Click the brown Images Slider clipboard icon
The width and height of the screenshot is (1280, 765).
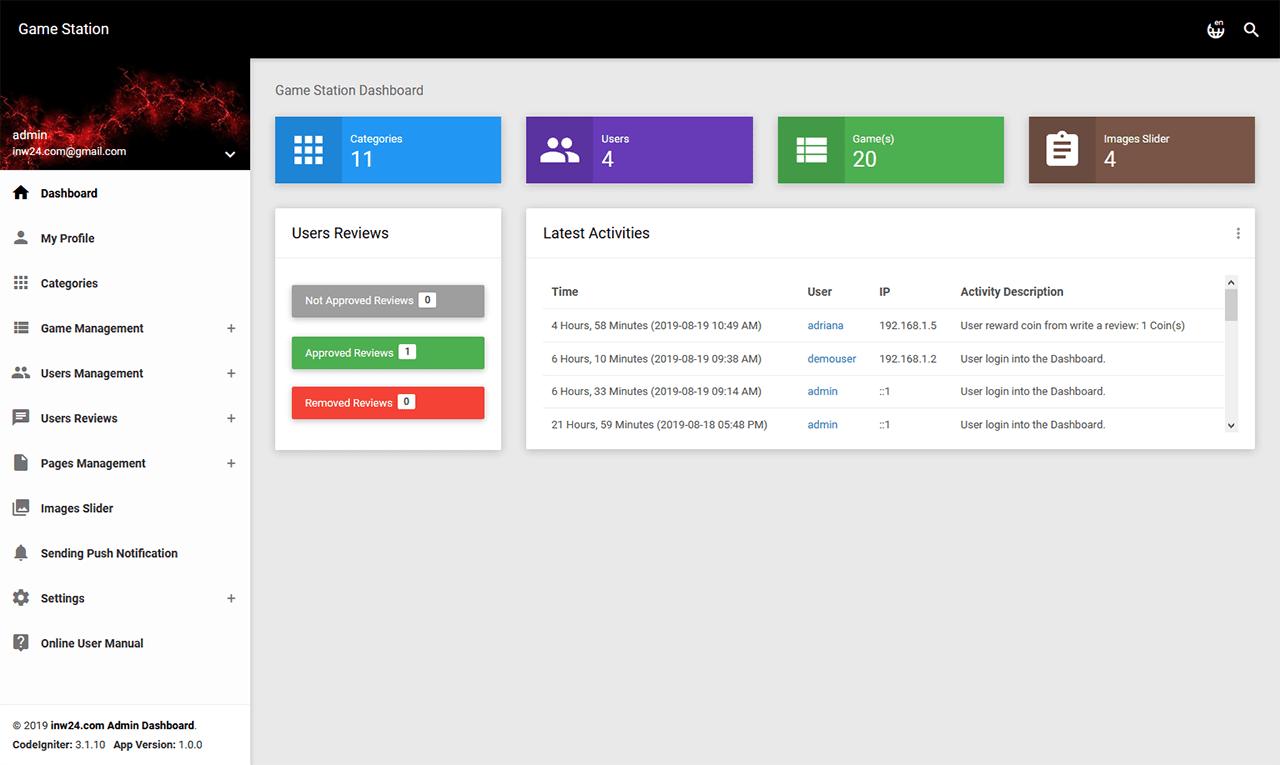click(x=1062, y=150)
